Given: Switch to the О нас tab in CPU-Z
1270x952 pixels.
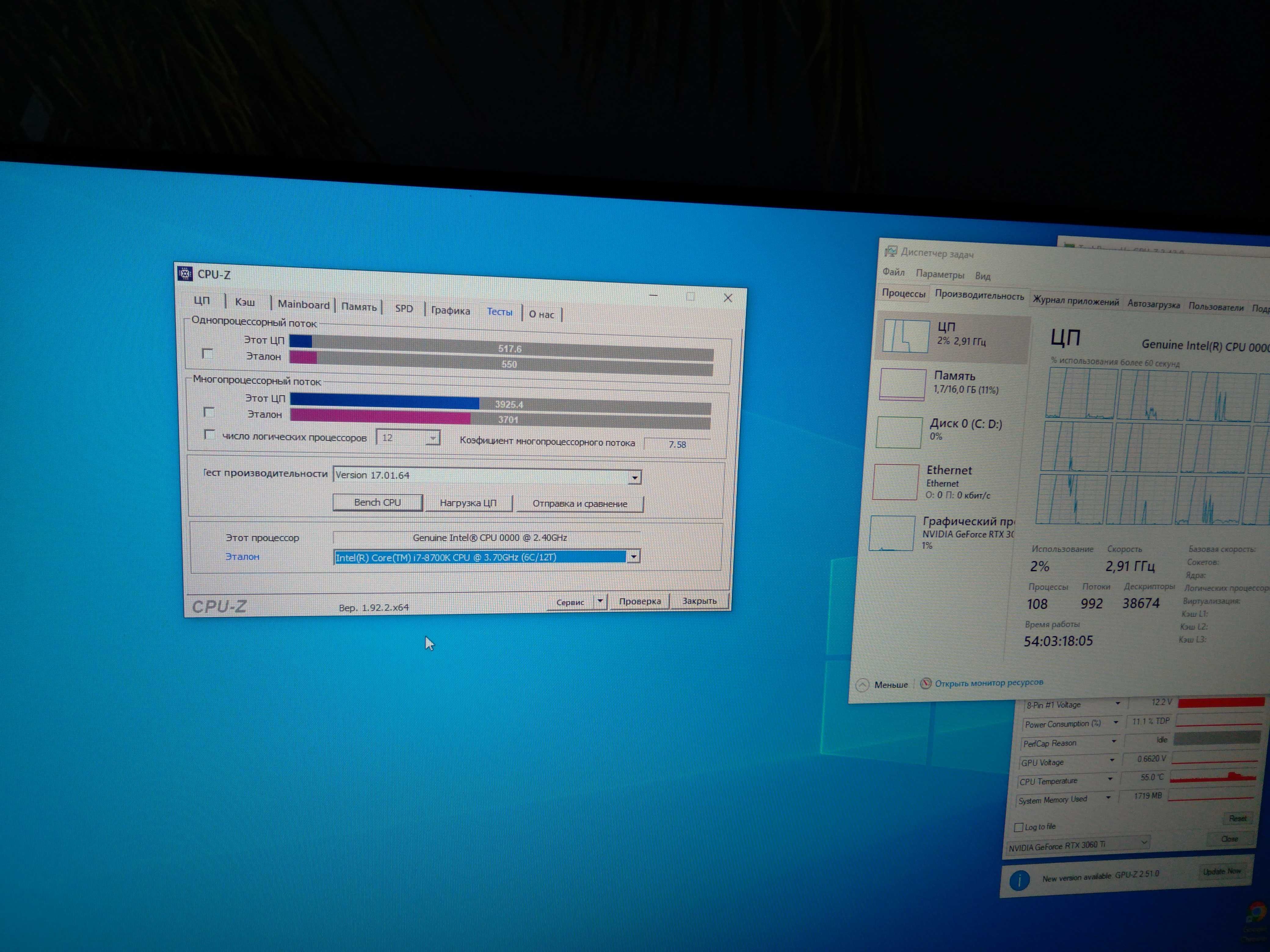Looking at the screenshot, I should [541, 314].
